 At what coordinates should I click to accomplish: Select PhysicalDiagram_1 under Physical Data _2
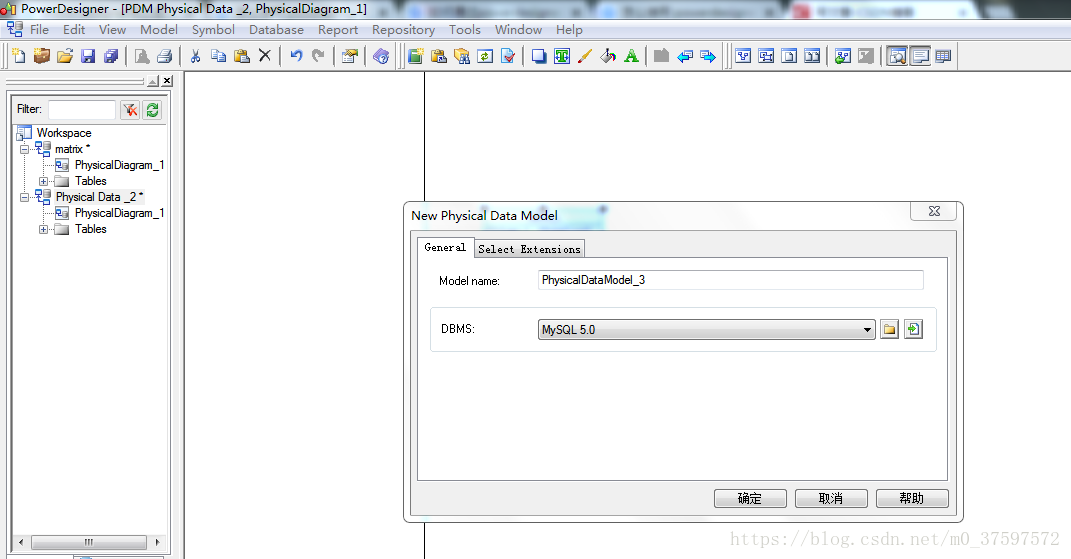120,213
